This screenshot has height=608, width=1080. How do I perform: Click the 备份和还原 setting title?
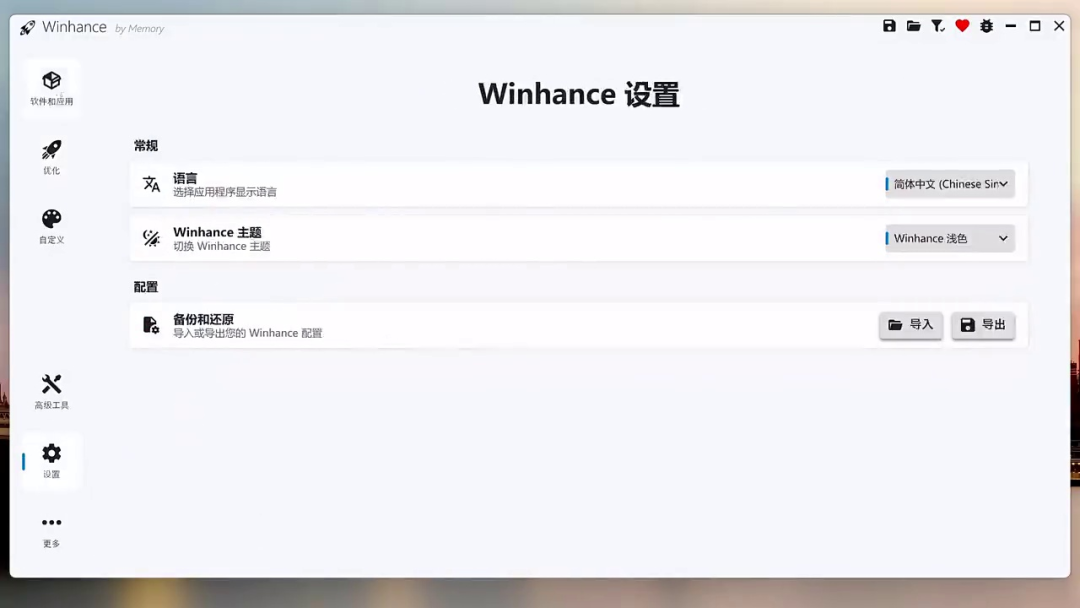point(203,319)
